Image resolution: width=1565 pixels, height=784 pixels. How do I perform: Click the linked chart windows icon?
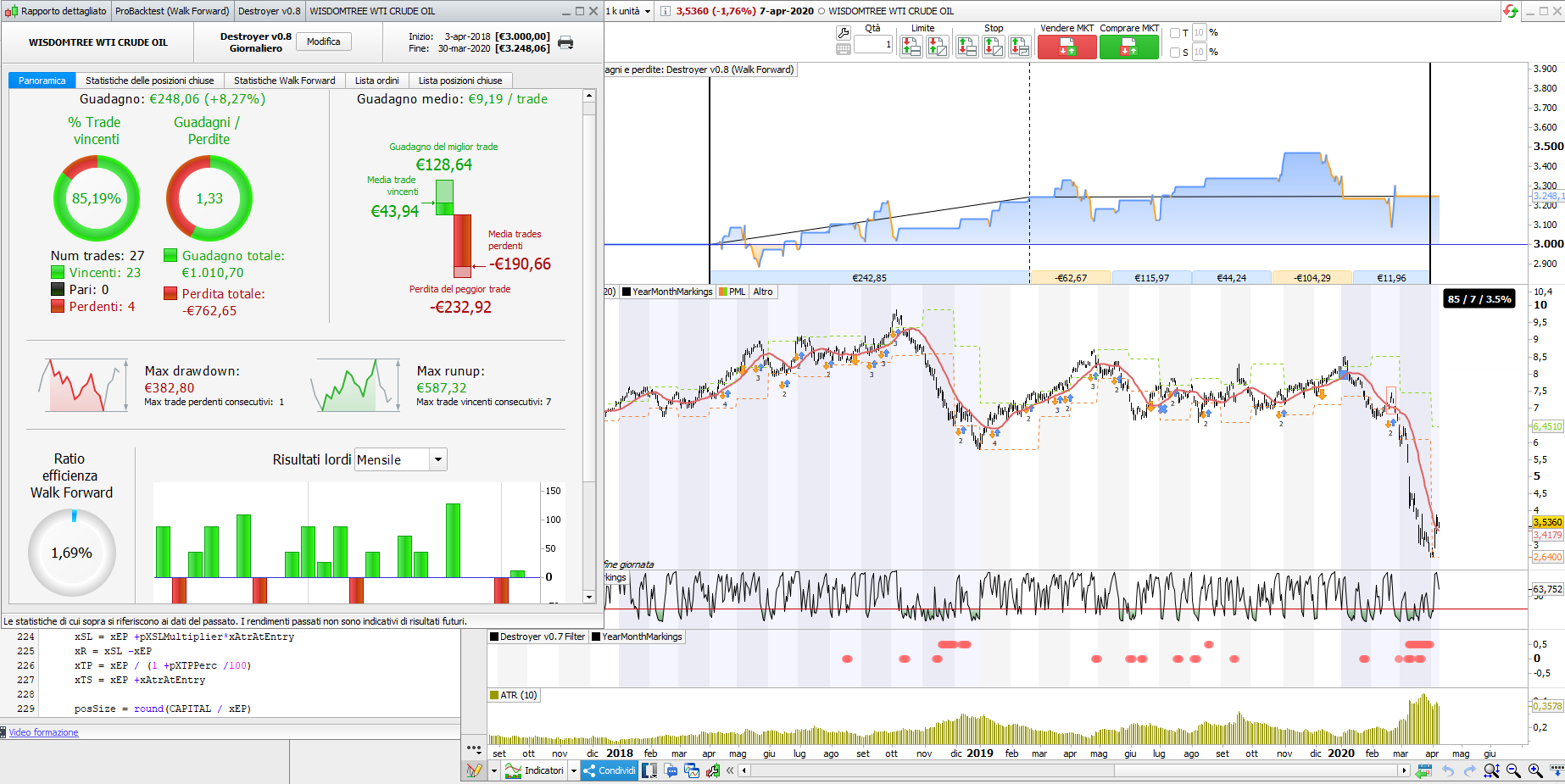pyautogui.click(x=692, y=770)
